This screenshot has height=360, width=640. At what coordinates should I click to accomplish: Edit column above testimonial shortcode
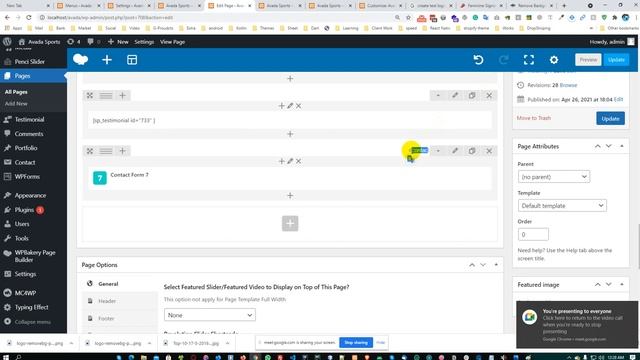pos(290,106)
